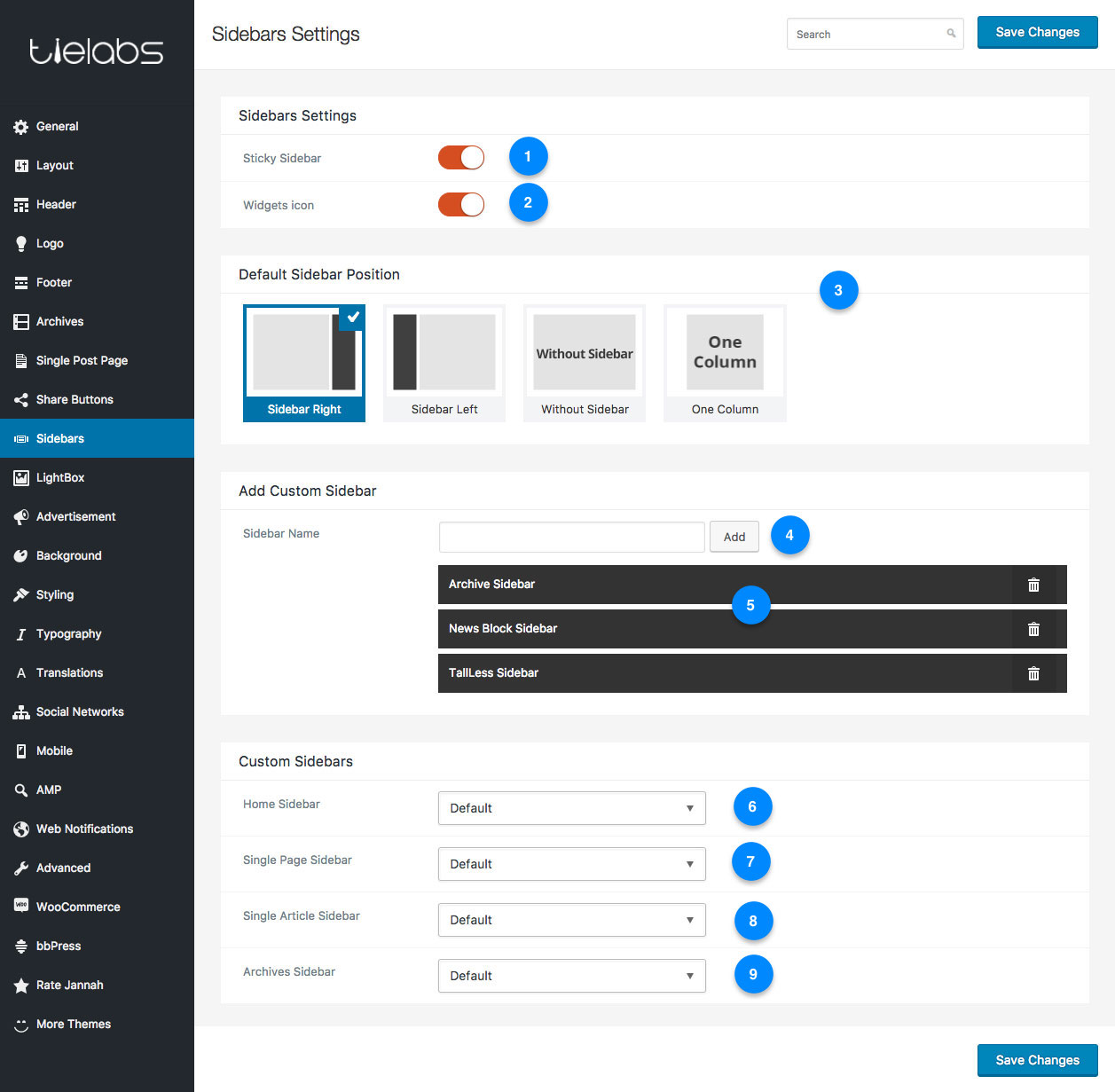
Task: Click the WooCommerce icon
Action: tap(21, 906)
